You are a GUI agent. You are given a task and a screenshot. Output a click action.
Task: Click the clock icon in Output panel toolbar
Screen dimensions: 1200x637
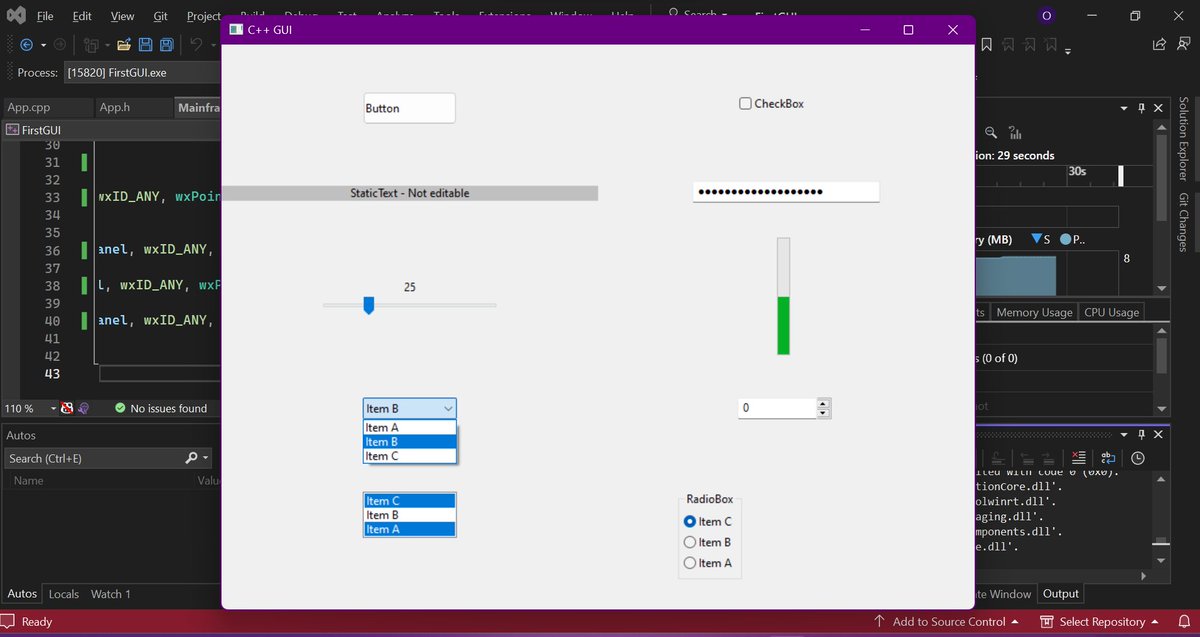pyautogui.click(x=1138, y=457)
